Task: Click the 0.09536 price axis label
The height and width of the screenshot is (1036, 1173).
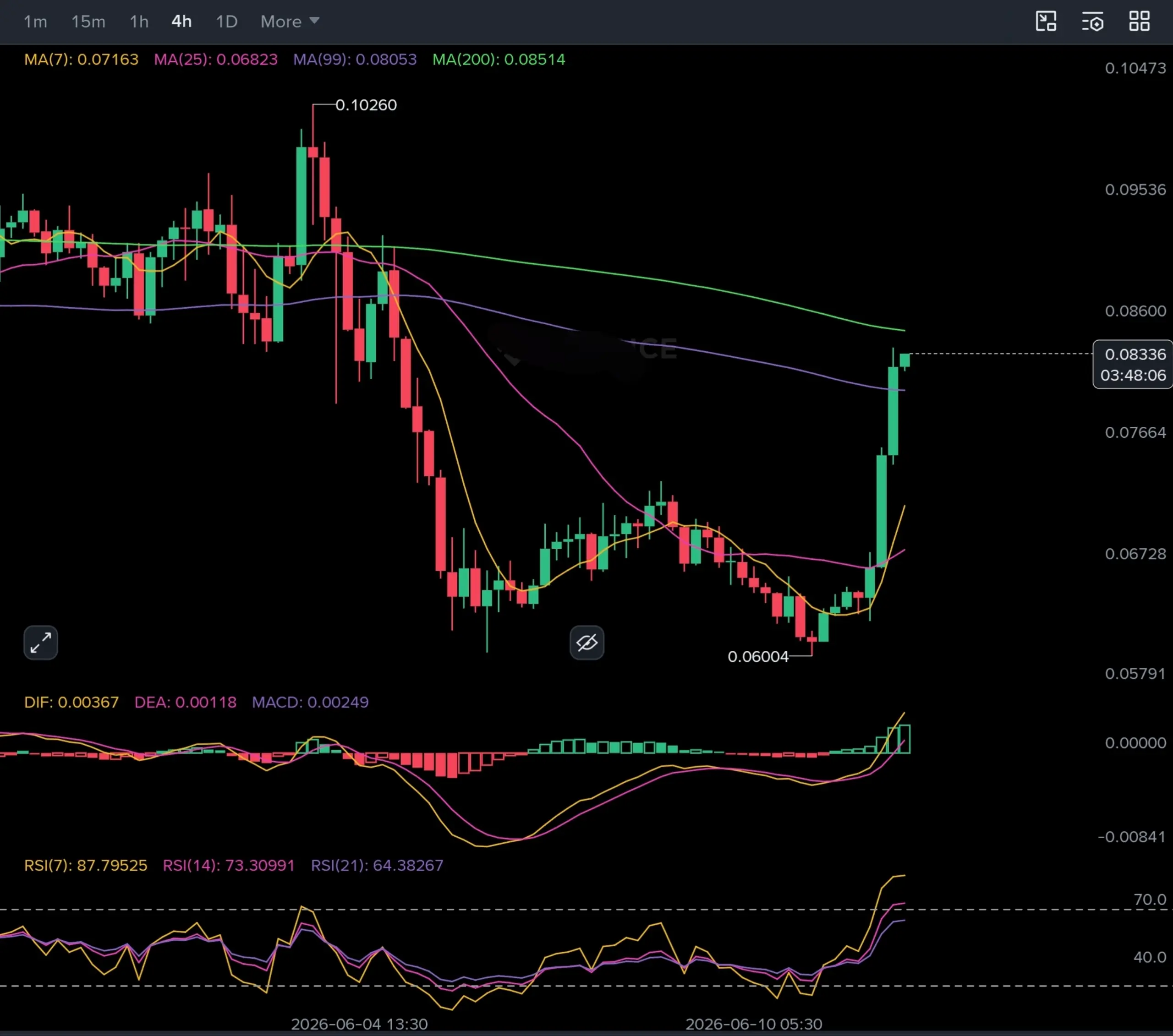Action: 1135,189
